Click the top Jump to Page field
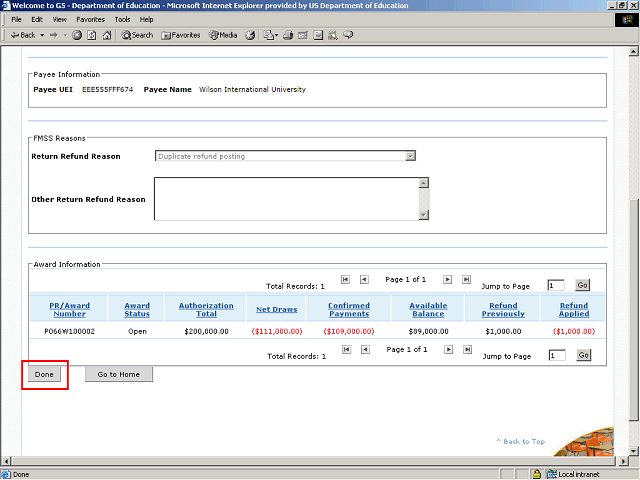The height and width of the screenshot is (480, 640). (556, 286)
